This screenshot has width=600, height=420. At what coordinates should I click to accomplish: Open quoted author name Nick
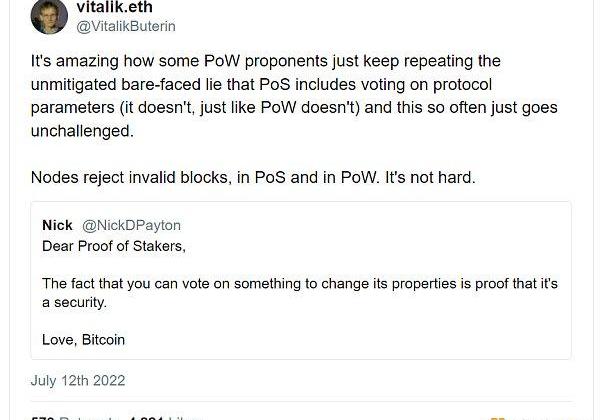coord(57,226)
